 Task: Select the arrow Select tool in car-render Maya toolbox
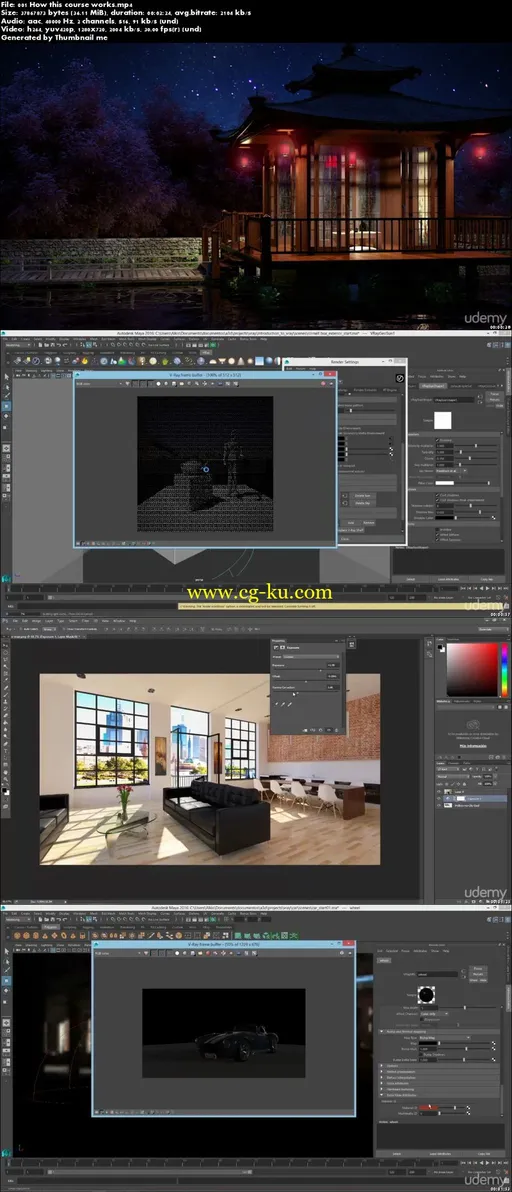[6, 949]
